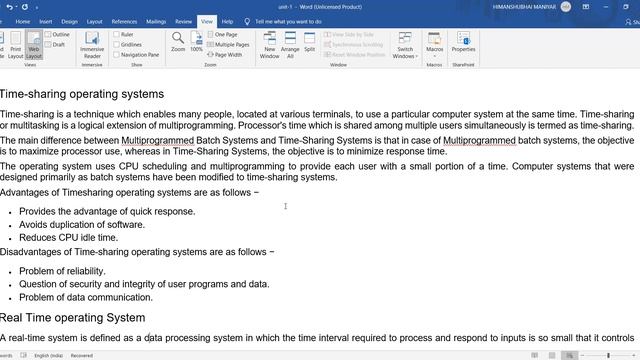Toggle Synchronous Scrolling
This screenshot has width=640, height=360.
(353, 44)
